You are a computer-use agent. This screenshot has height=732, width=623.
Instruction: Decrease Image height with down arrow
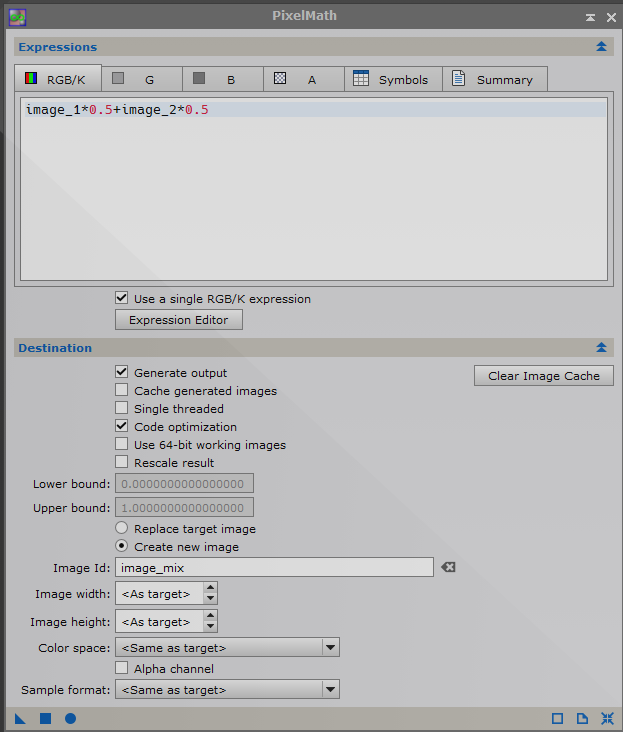(210, 626)
